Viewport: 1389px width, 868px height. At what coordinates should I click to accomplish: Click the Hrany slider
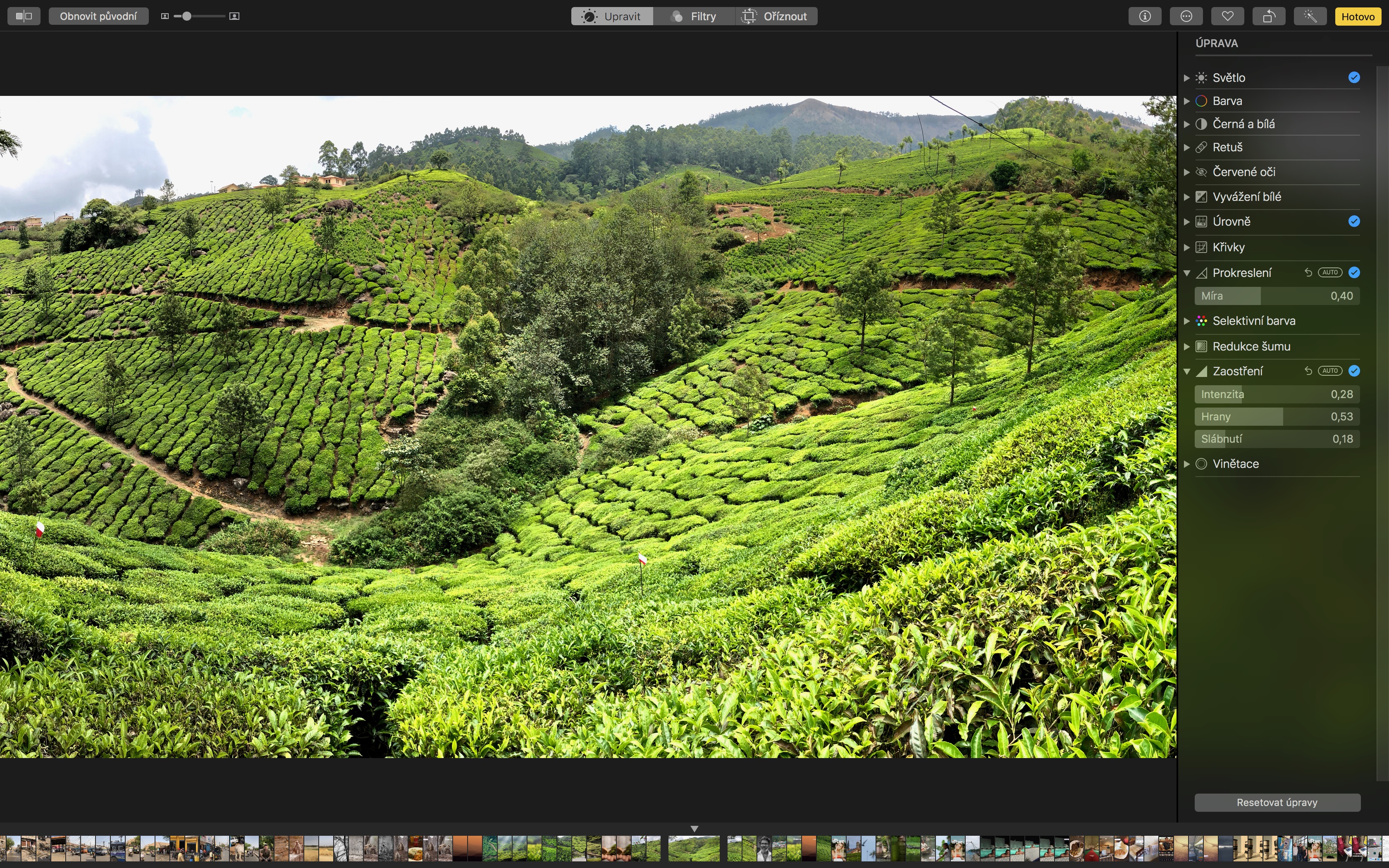coord(1277,417)
